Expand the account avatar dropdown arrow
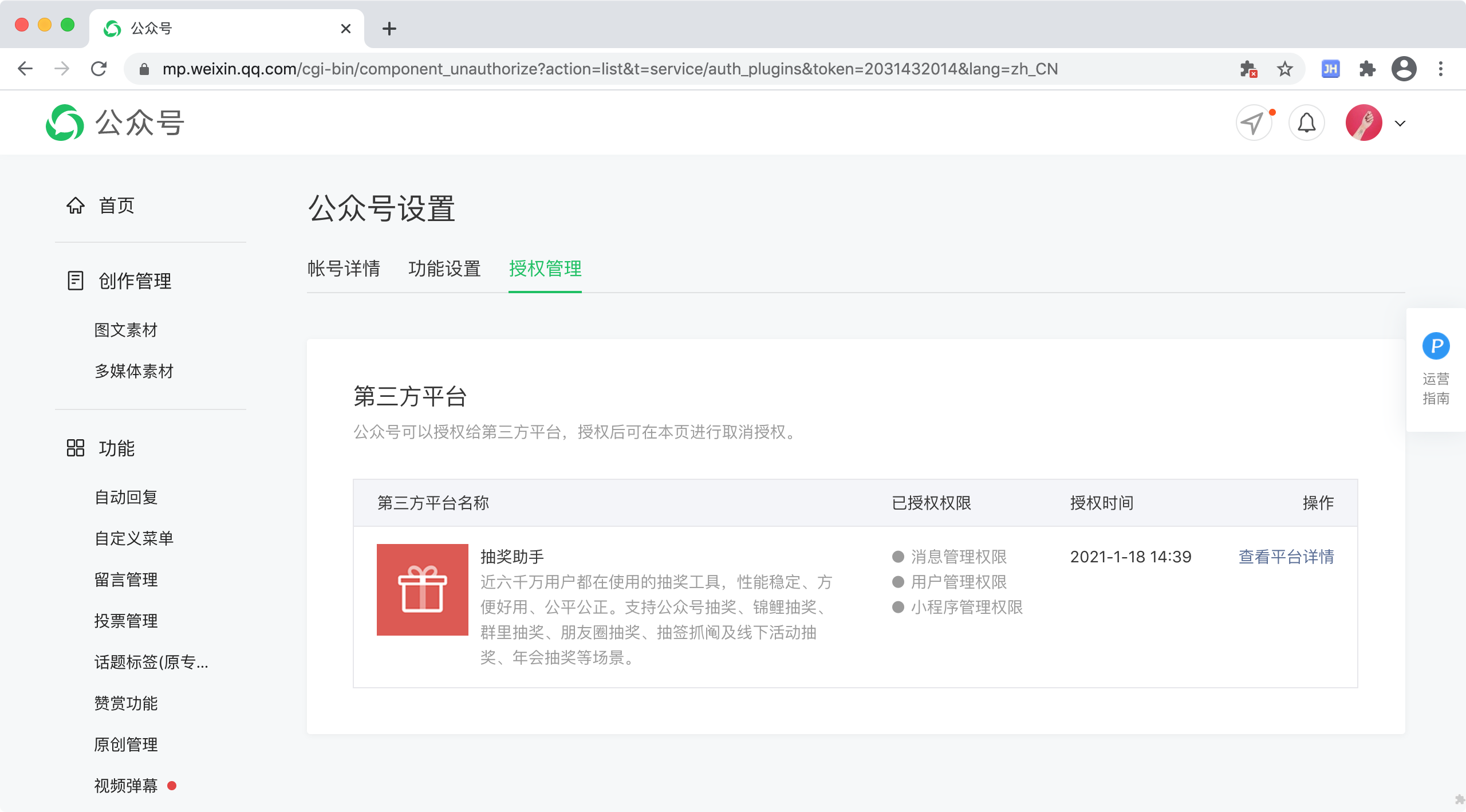 tap(1400, 123)
